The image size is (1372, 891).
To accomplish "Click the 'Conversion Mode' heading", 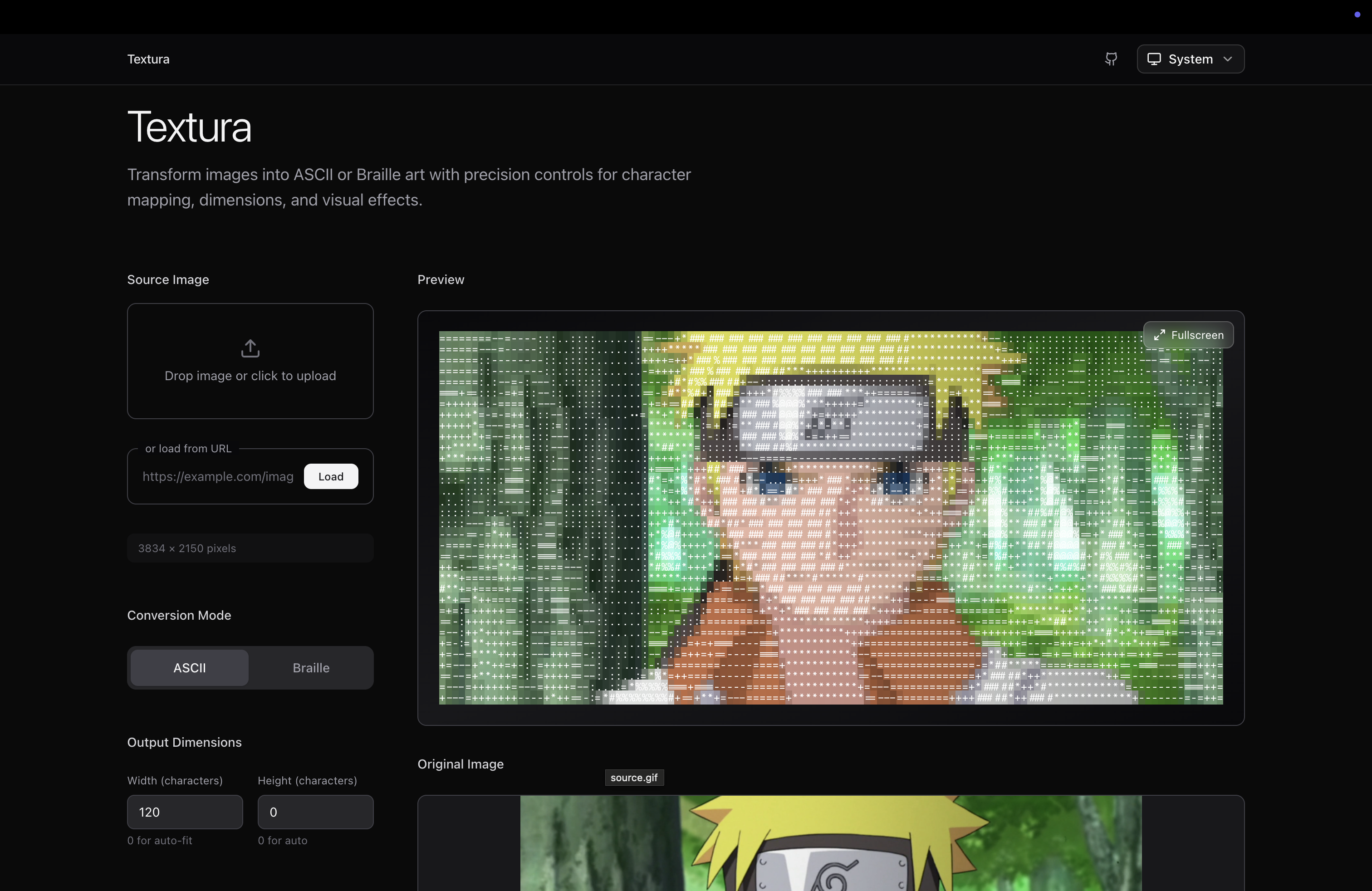I will point(179,615).
